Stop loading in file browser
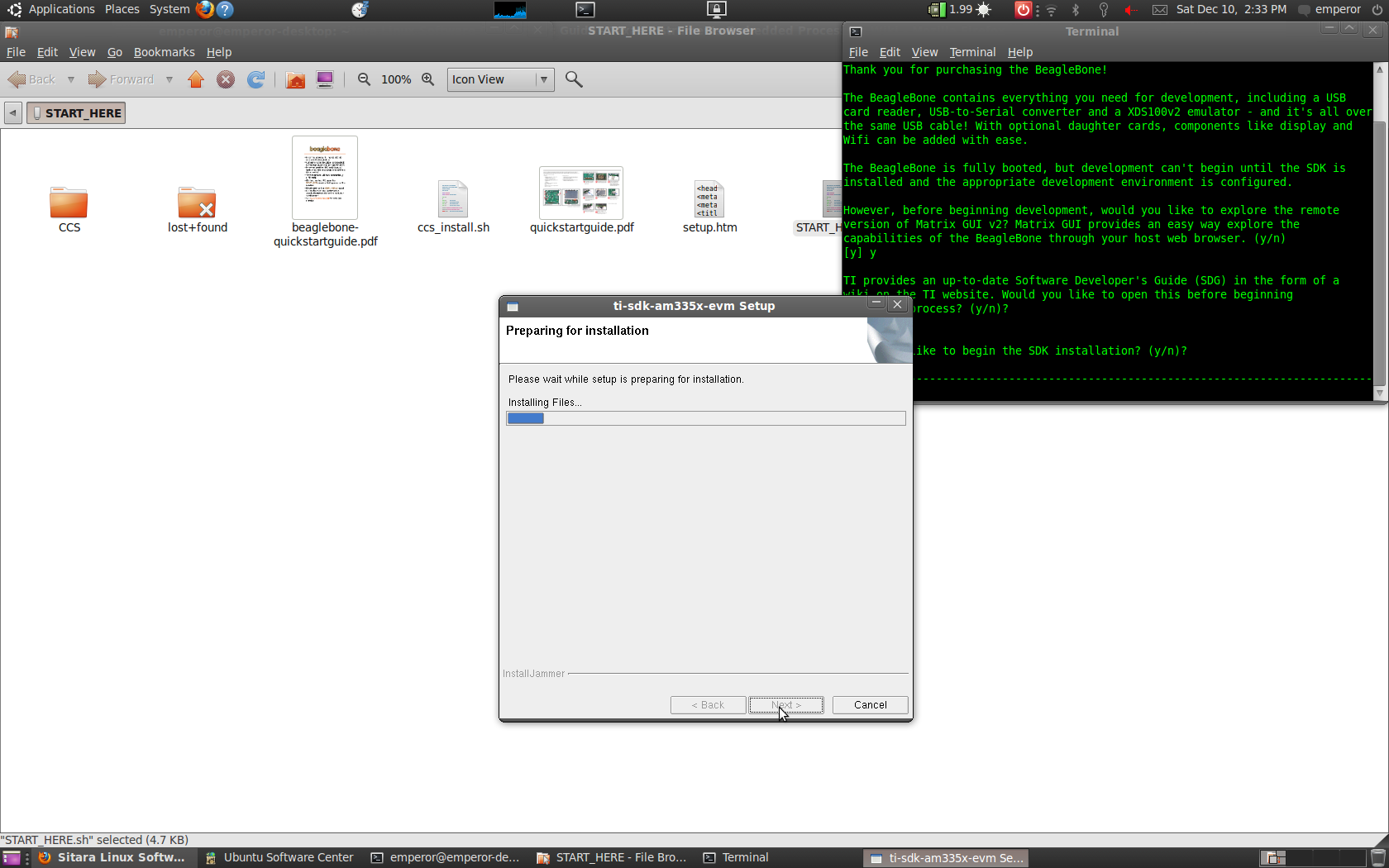The width and height of the screenshot is (1389, 868). 226,79
